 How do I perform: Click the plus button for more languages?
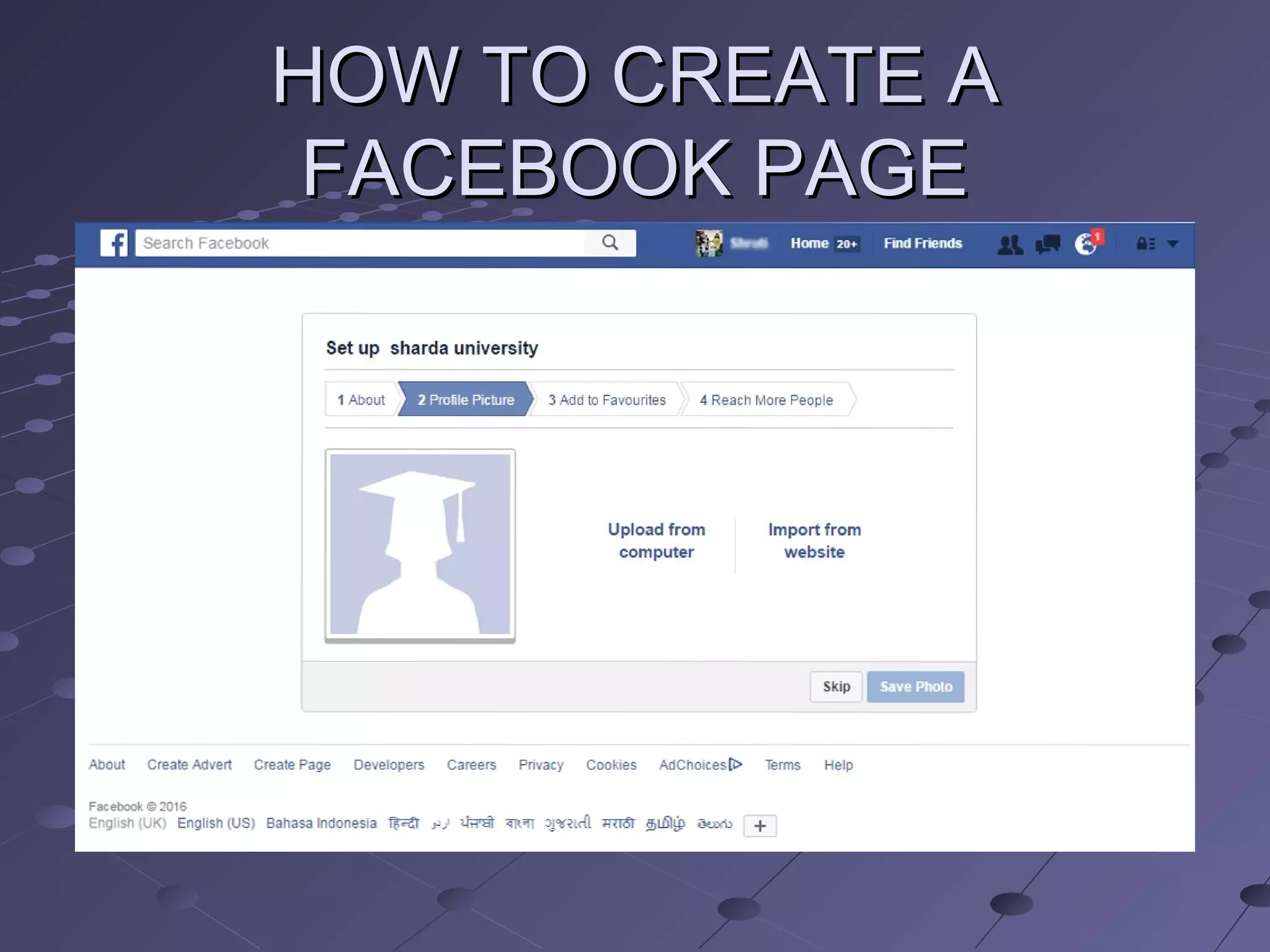coord(760,826)
